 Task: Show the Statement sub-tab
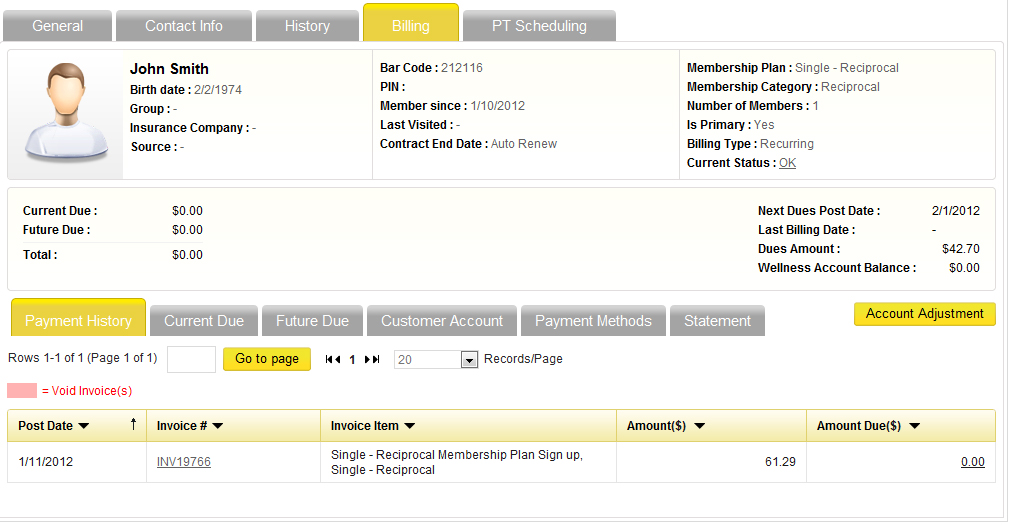coord(717,321)
